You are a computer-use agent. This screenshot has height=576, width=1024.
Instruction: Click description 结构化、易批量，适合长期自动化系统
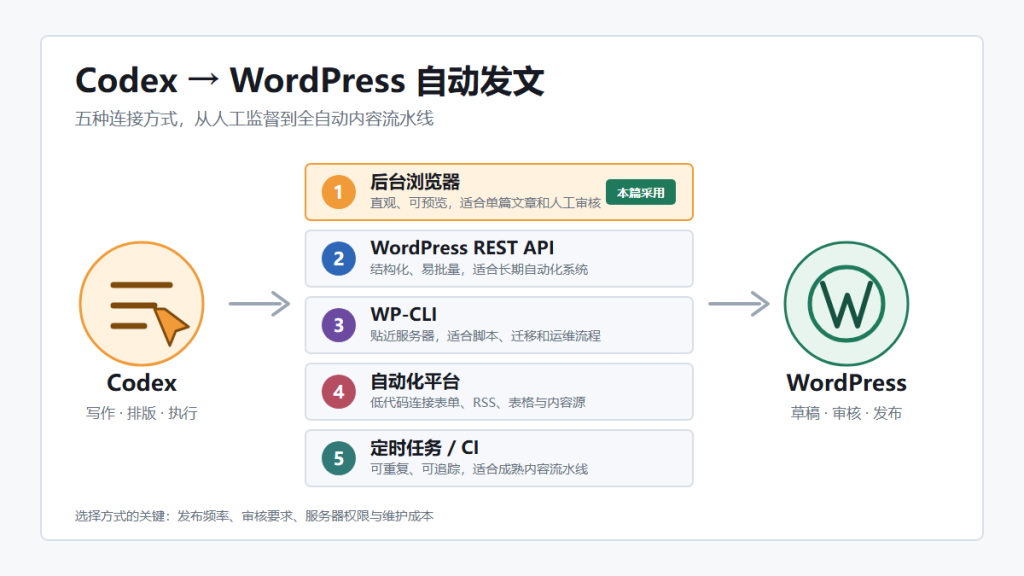[x=479, y=270]
